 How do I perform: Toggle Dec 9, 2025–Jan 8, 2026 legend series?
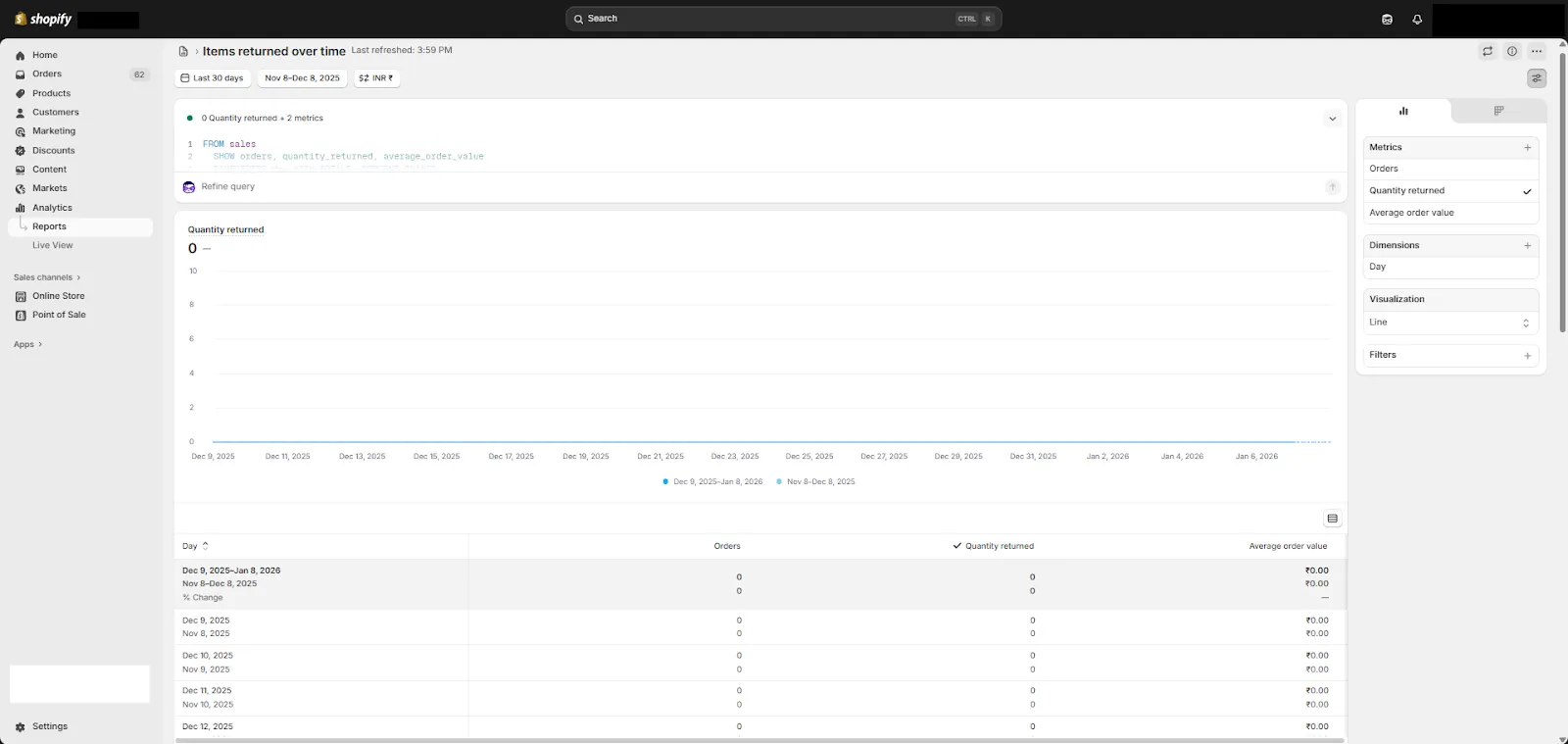tap(712, 482)
